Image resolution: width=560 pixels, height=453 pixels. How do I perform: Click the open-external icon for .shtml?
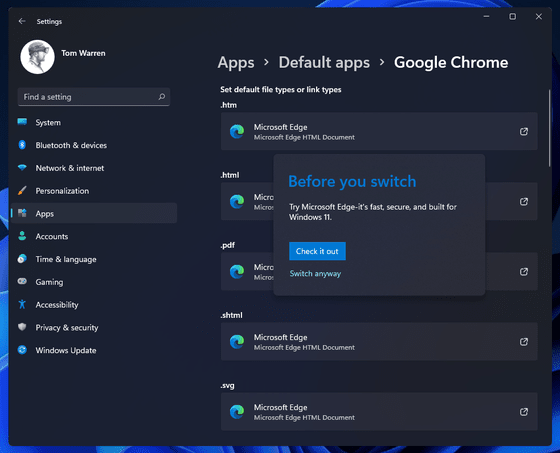(524, 342)
